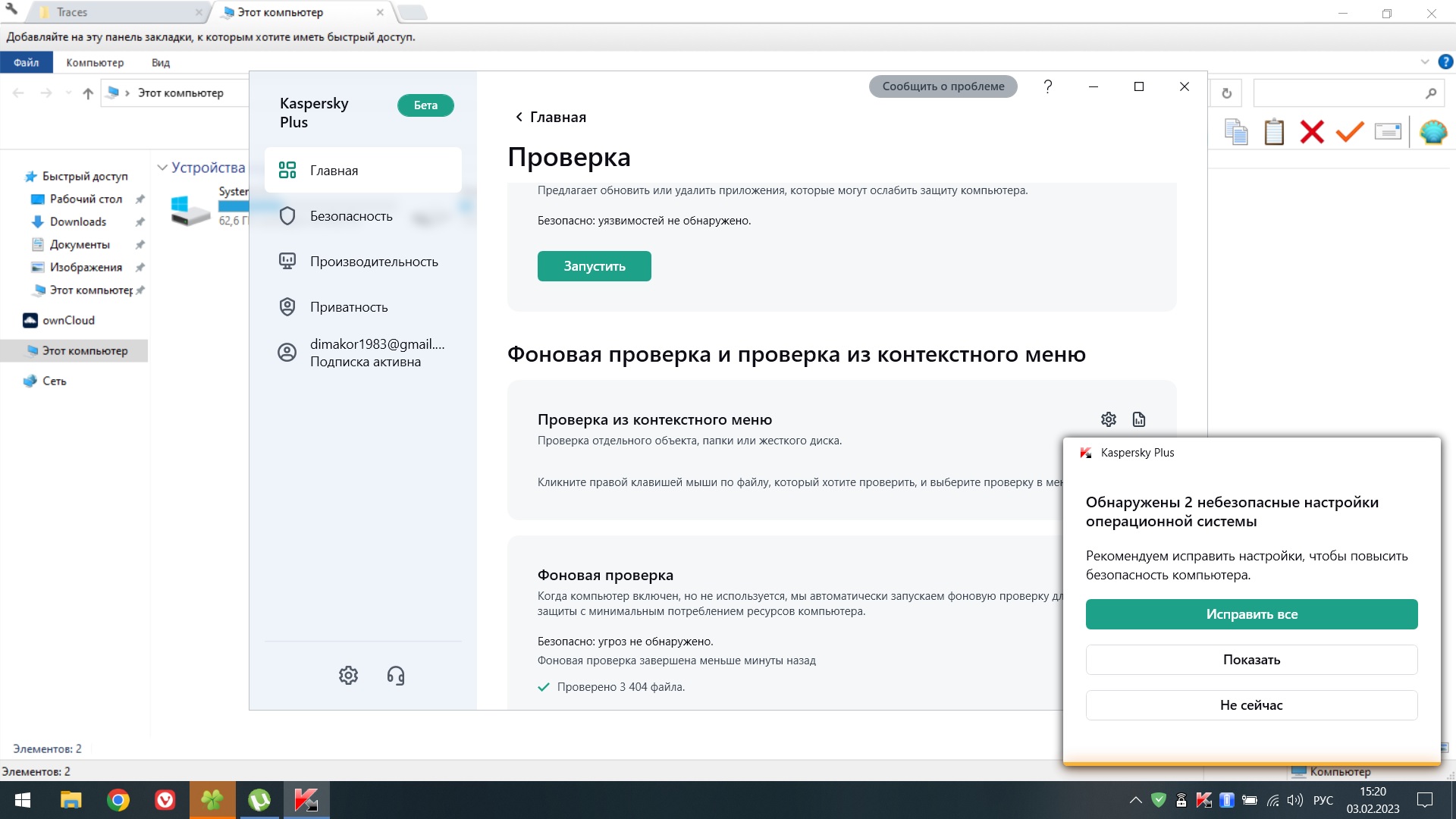
Task: Click the Classic Shell seashell icon
Action: [1433, 131]
